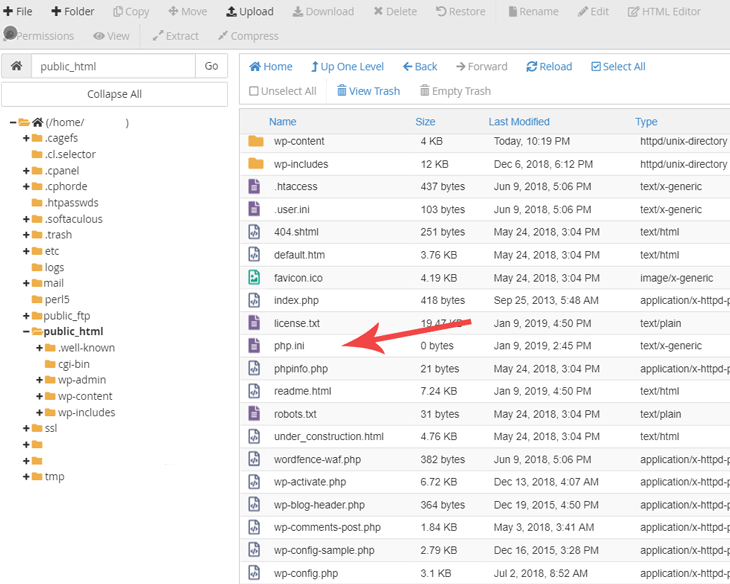Select the wordfence-waf.php file name

317,460
